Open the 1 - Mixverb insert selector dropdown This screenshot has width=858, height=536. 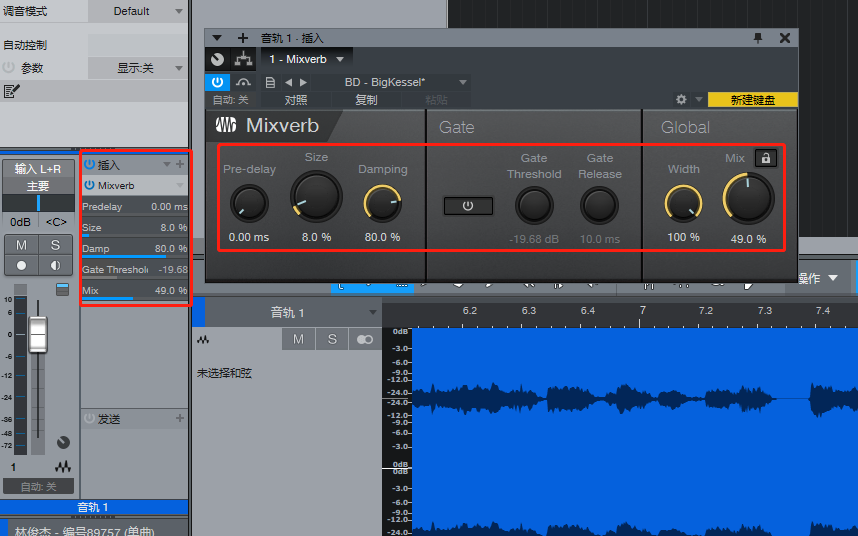[307, 59]
